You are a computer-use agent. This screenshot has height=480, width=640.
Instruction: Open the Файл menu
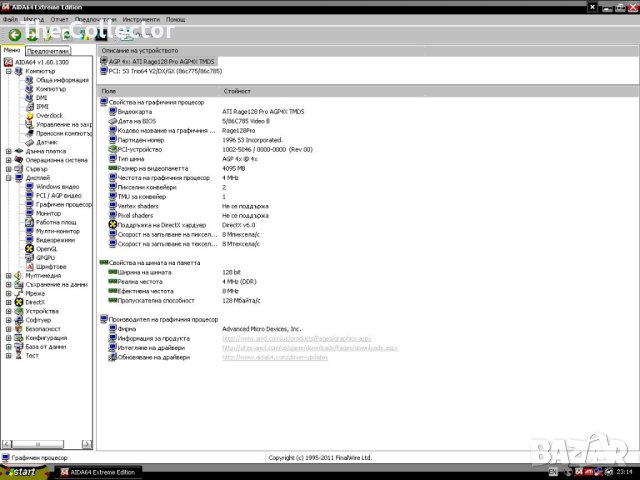tap(10, 19)
